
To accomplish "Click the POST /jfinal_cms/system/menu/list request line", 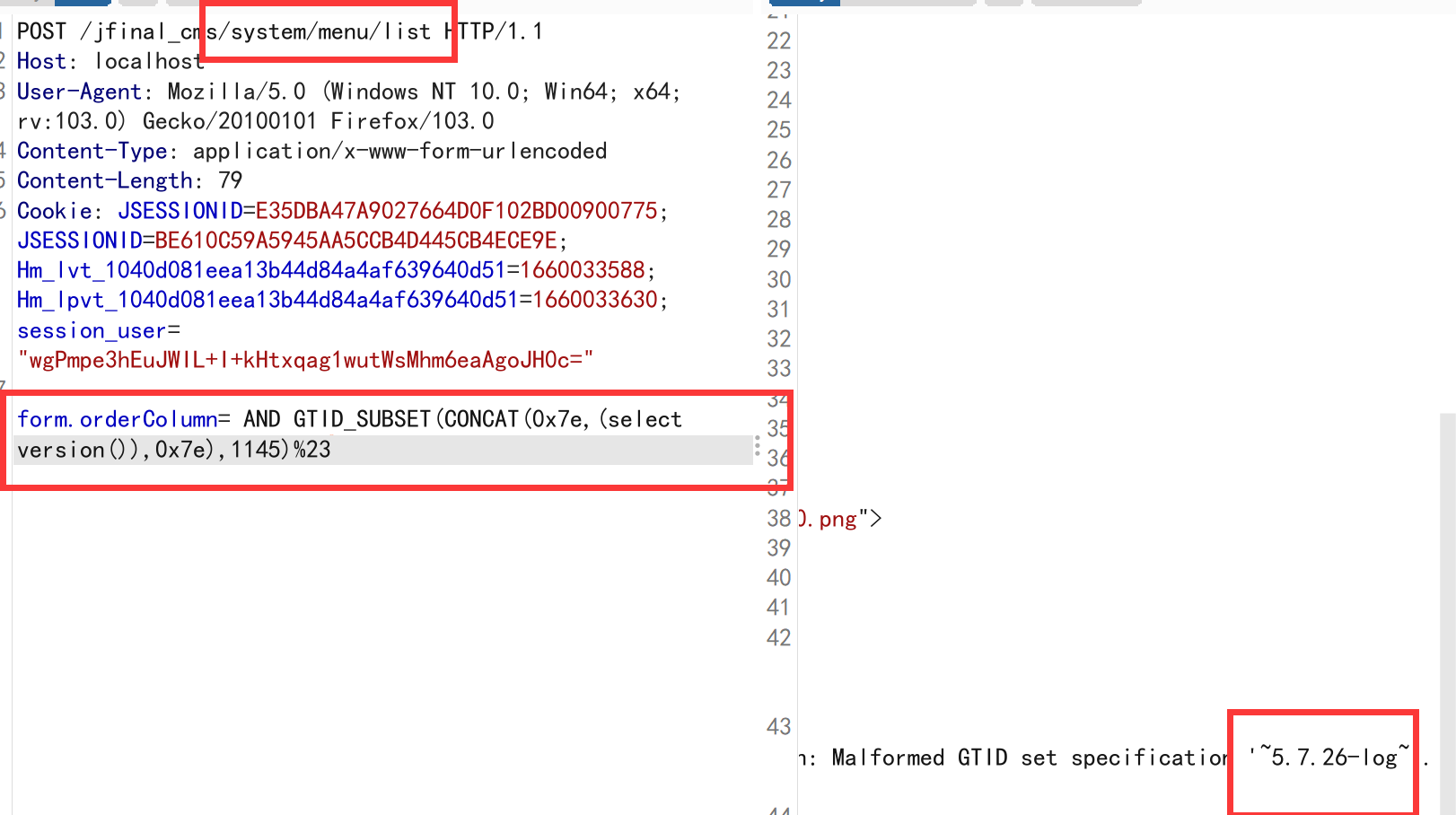I will (280, 31).
